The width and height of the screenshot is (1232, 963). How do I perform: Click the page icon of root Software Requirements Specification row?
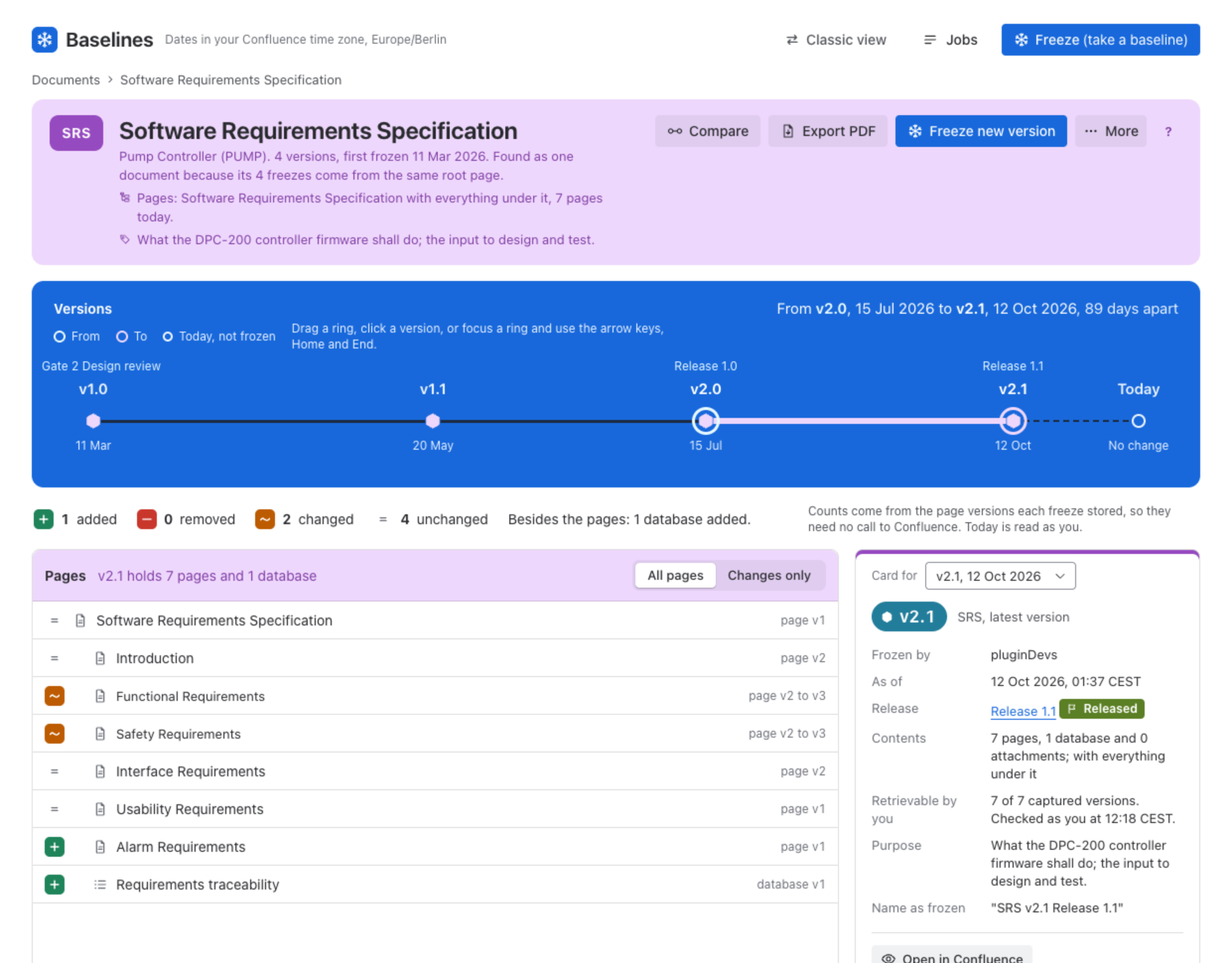point(81,620)
